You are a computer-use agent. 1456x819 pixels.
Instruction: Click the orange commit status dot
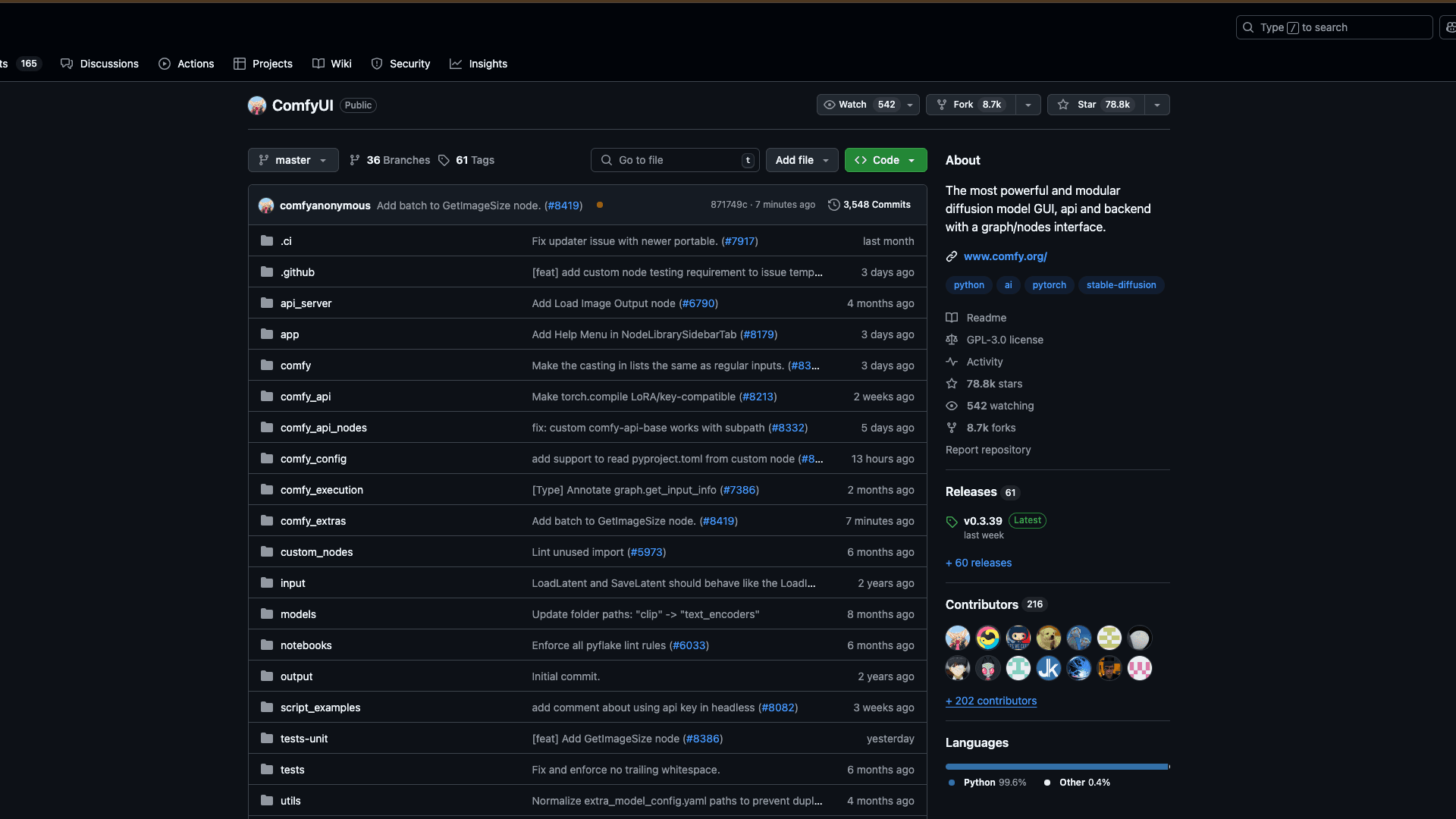(x=600, y=205)
